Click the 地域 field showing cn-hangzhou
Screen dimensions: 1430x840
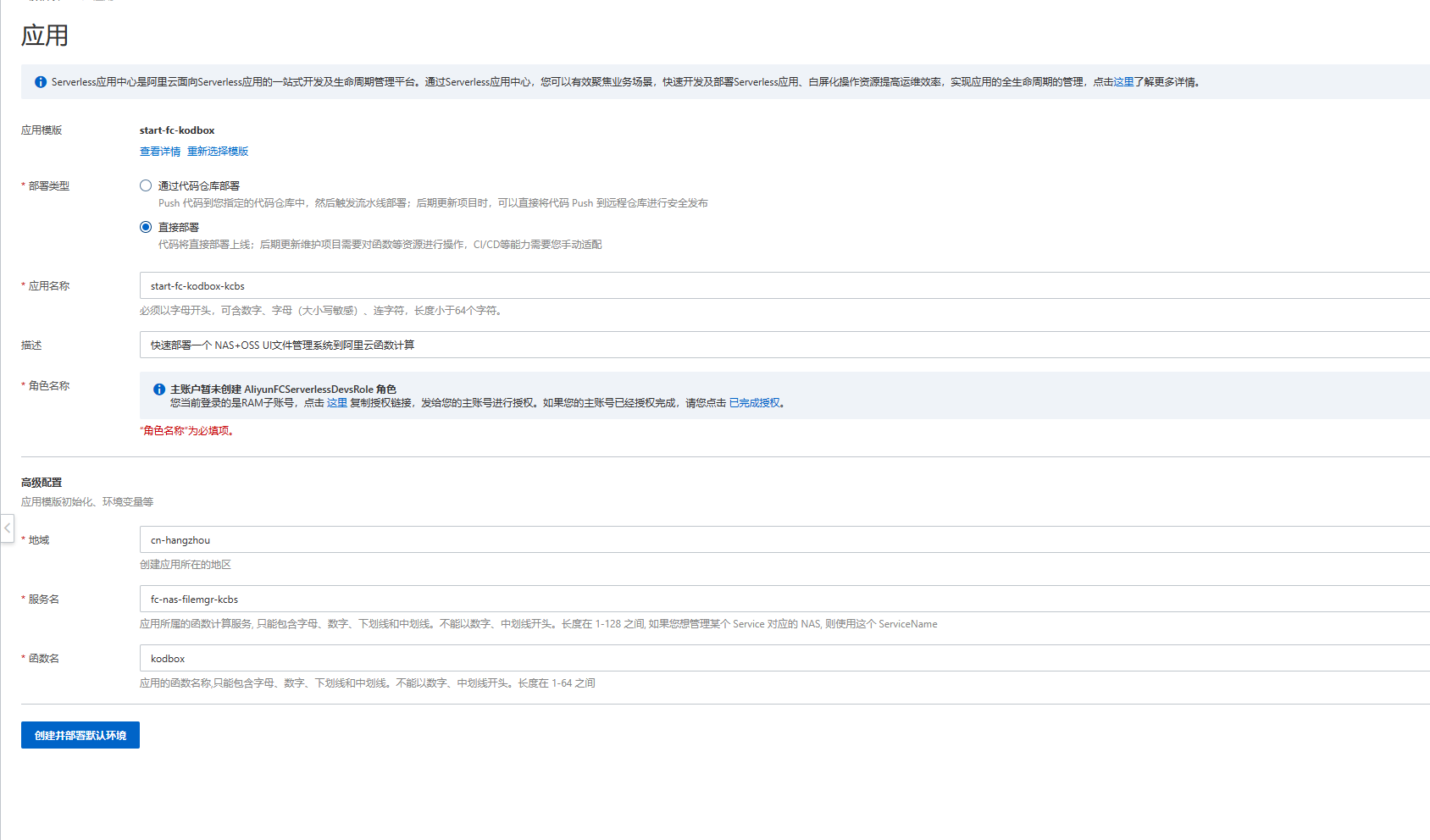click(x=508, y=539)
